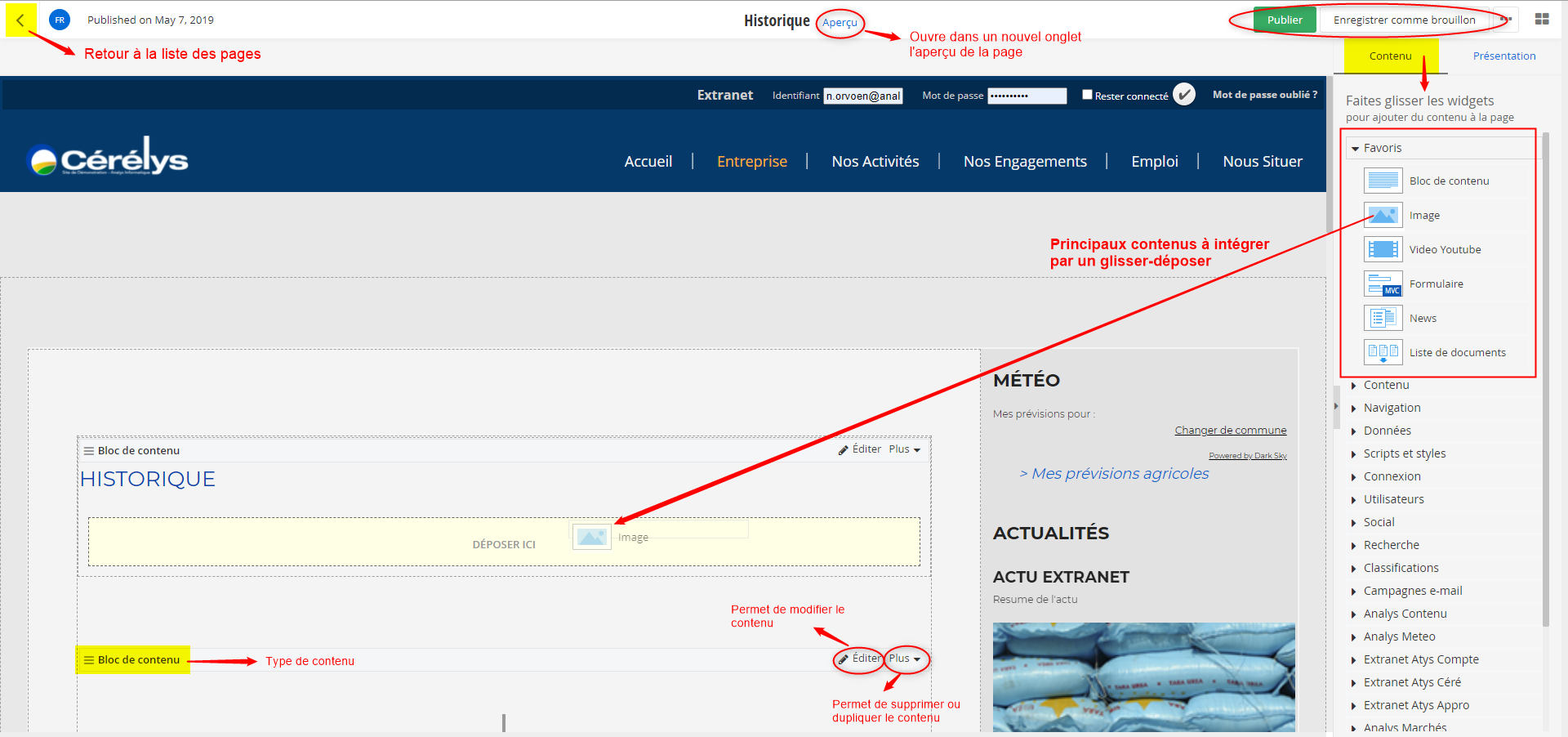The image size is (1568, 737).
Task: Click the login checkmark round button
Action: click(1184, 95)
